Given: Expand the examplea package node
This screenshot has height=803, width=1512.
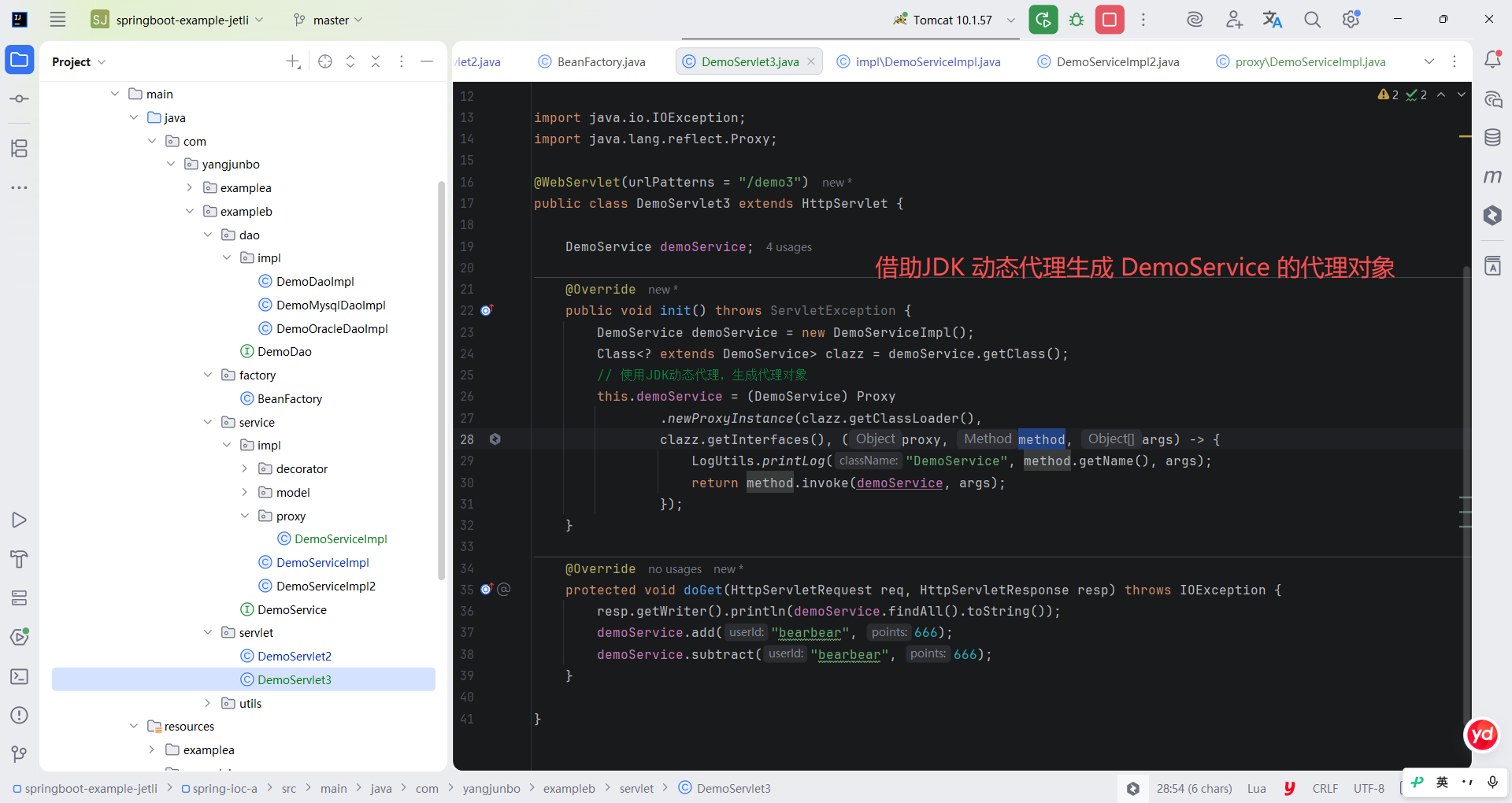Looking at the screenshot, I should click(x=190, y=187).
